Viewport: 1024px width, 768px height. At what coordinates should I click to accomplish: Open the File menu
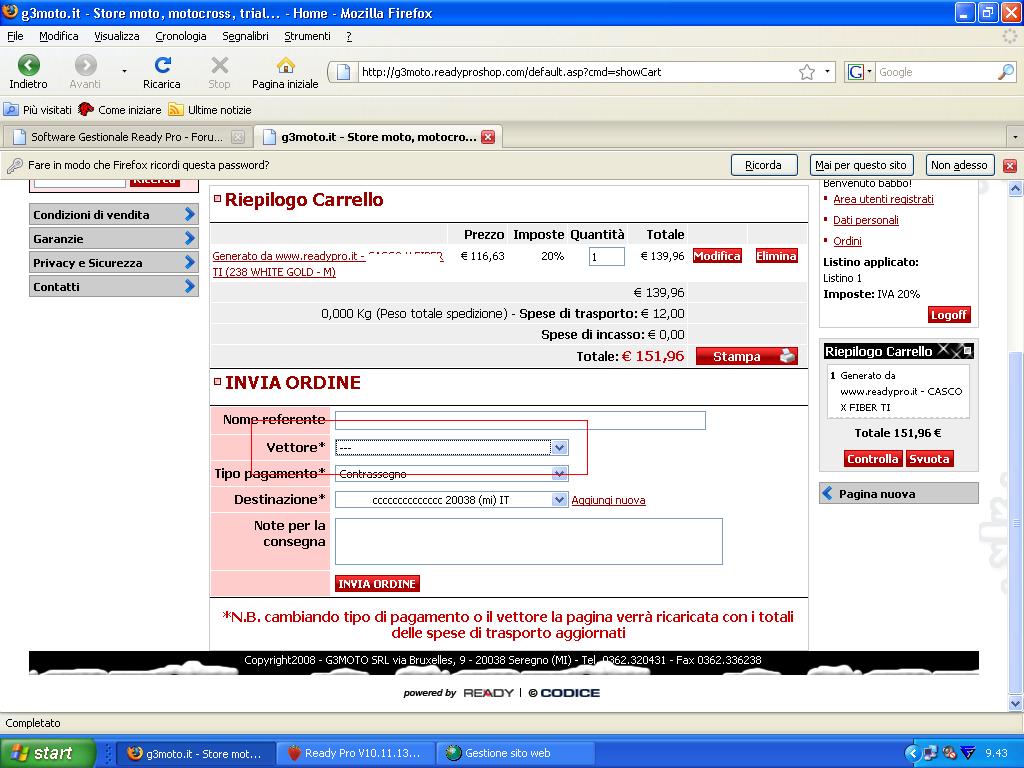coord(15,36)
